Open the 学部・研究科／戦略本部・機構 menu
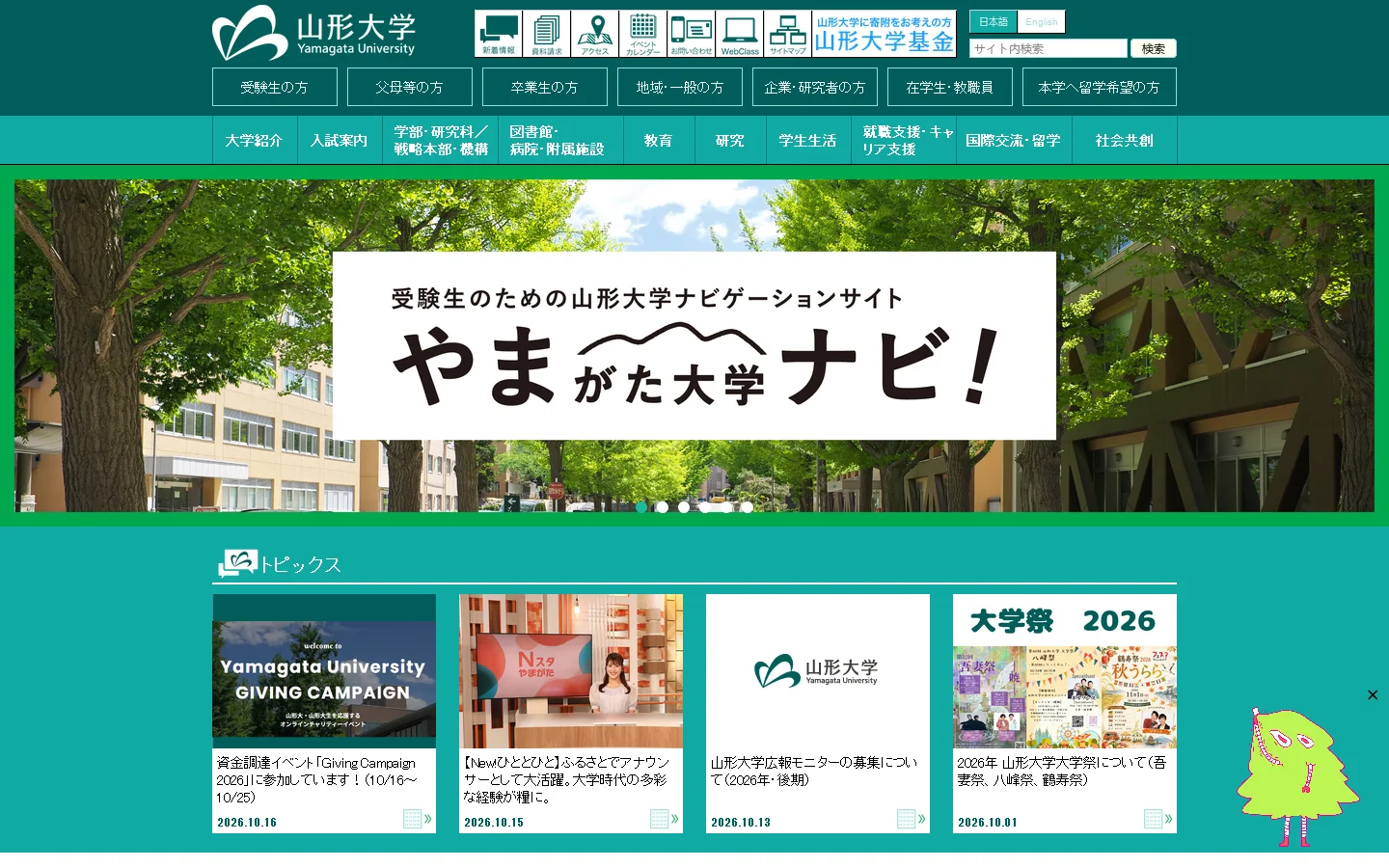 [440, 140]
